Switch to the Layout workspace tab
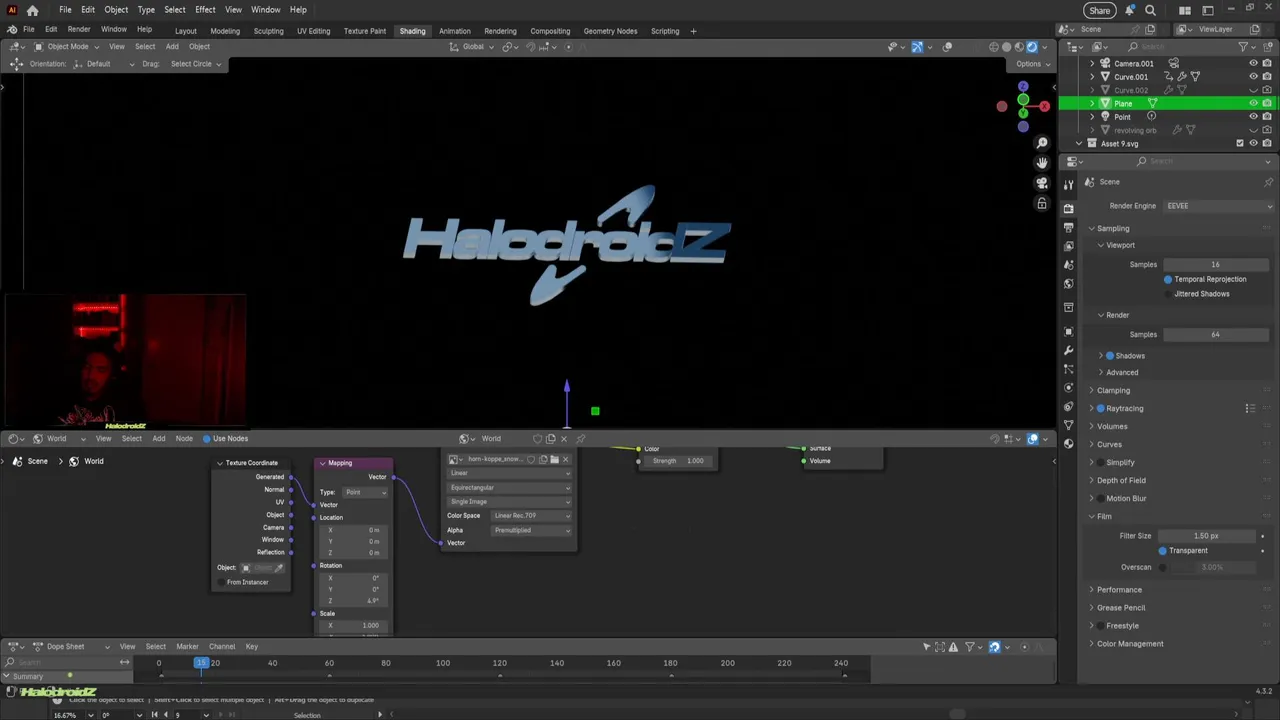The image size is (1280, 720). pos(186,31)
